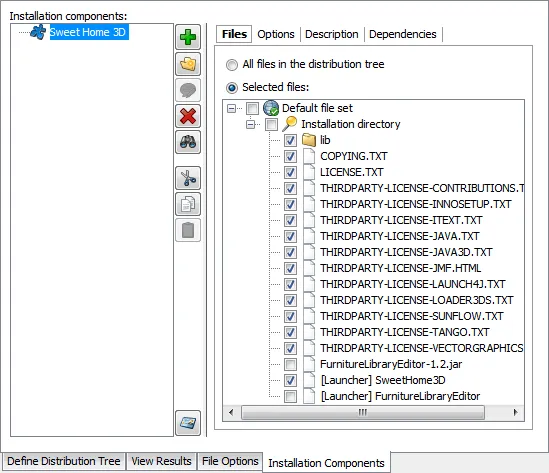This screenshot has height=473, width=549.
Task: Select the Installation Components tab
Action: [x=326, y=463]
